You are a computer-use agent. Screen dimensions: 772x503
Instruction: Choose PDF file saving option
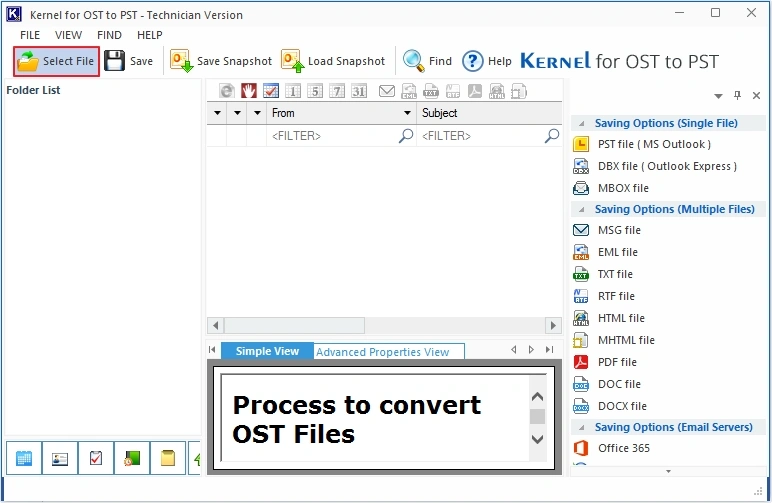click(605, 362)
